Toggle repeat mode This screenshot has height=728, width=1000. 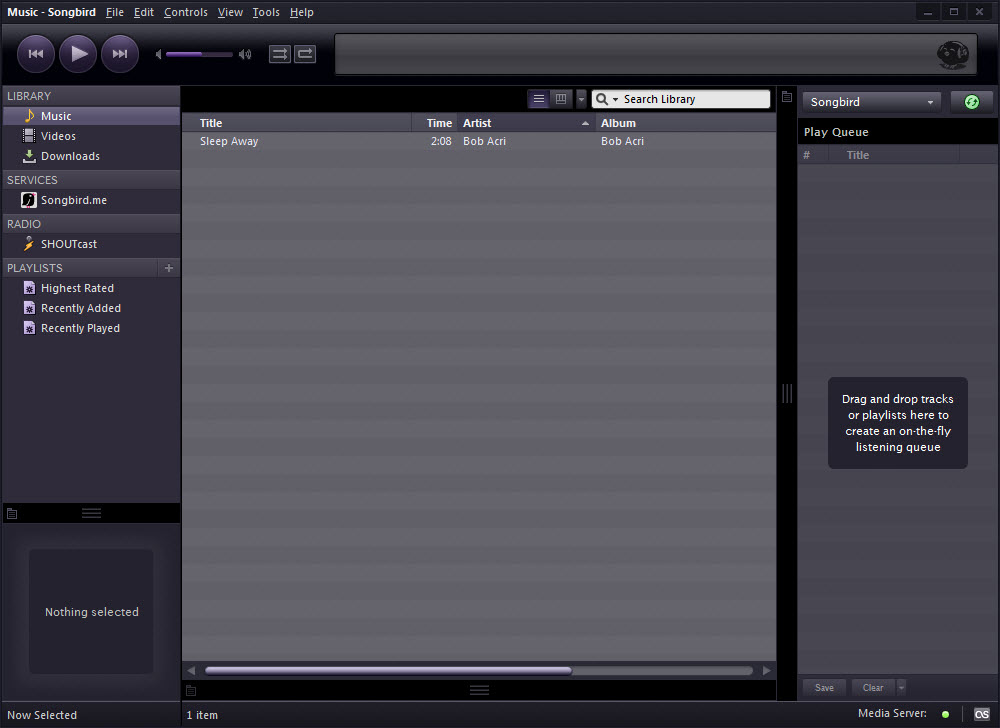coord(305,54)
